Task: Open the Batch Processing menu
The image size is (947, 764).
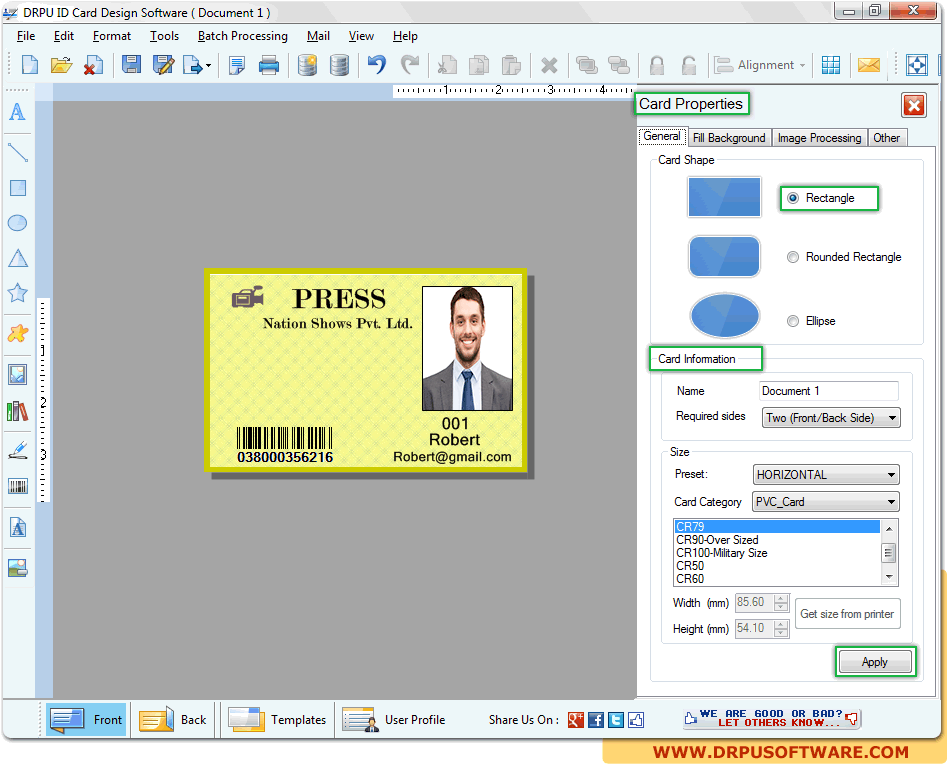Action: (242, 36)
